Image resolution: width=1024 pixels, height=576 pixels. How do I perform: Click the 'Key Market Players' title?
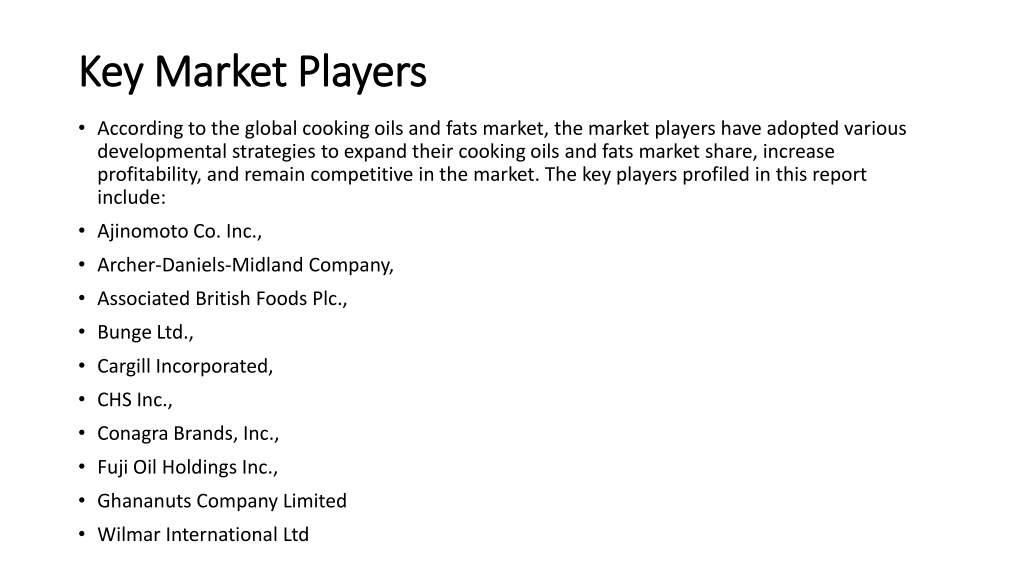[252, 72]
